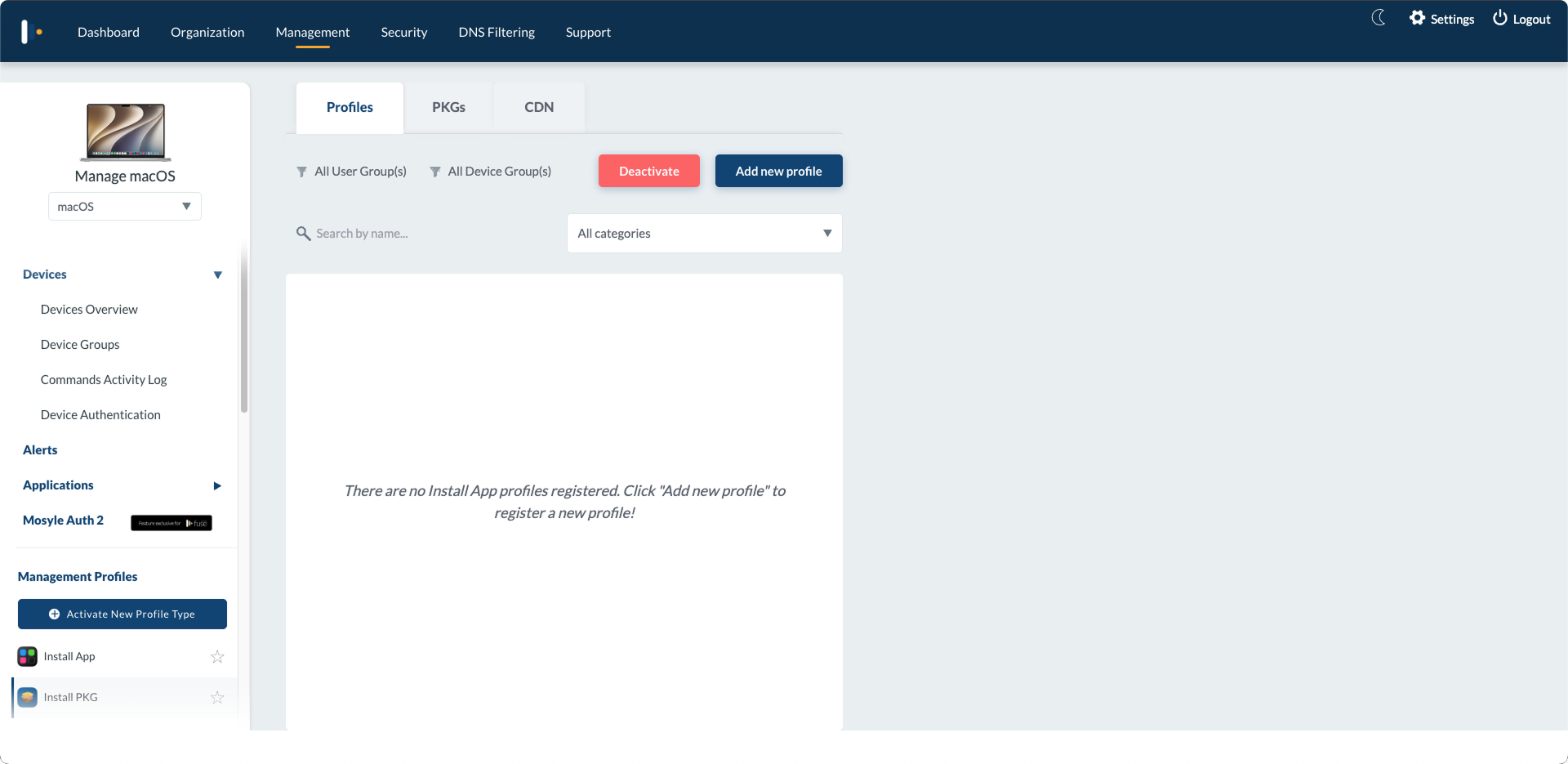Open Commands Activity Log
The image size is (1568, 764).
pyautogui.click(x=104, y=380)
